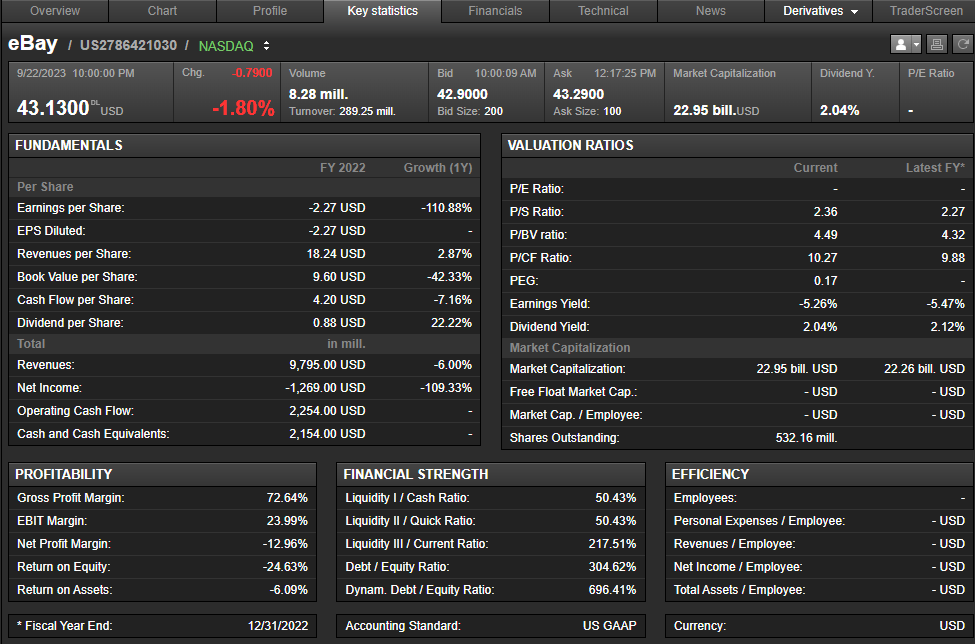Click the "Book Value per Share:" label

[77, 277]
